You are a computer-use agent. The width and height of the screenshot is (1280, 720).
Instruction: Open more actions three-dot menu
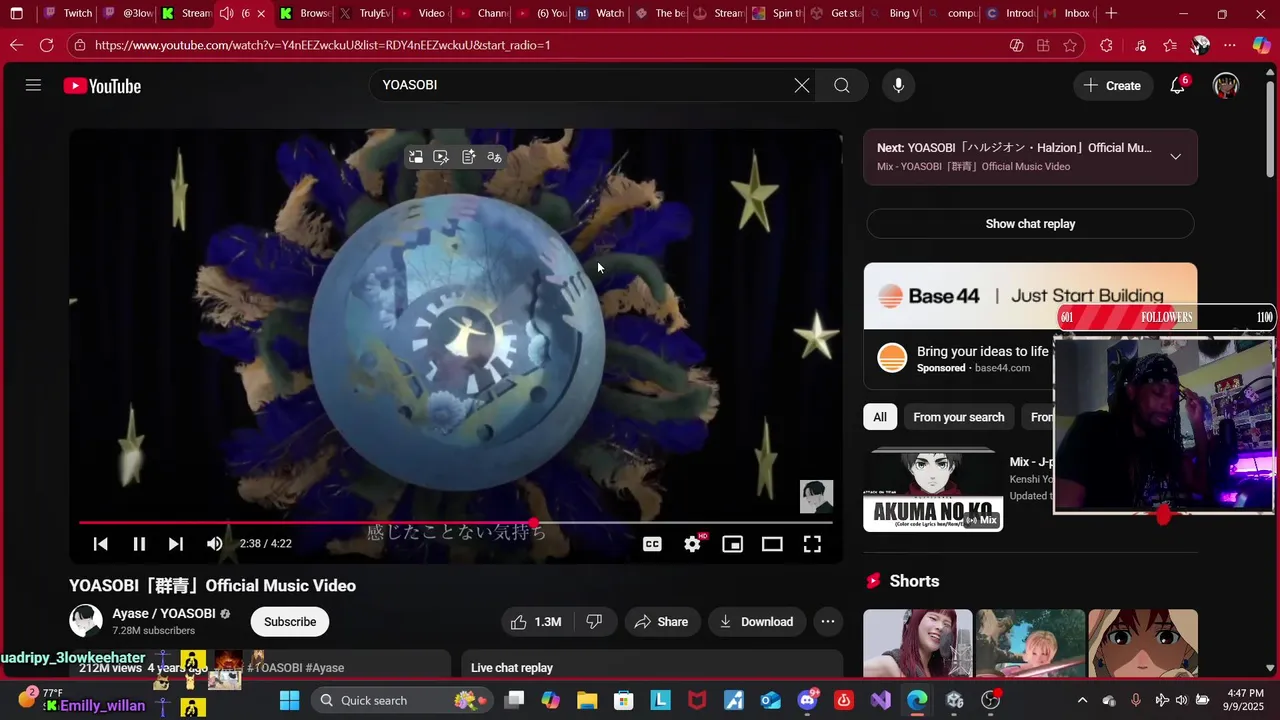[828, 622]
